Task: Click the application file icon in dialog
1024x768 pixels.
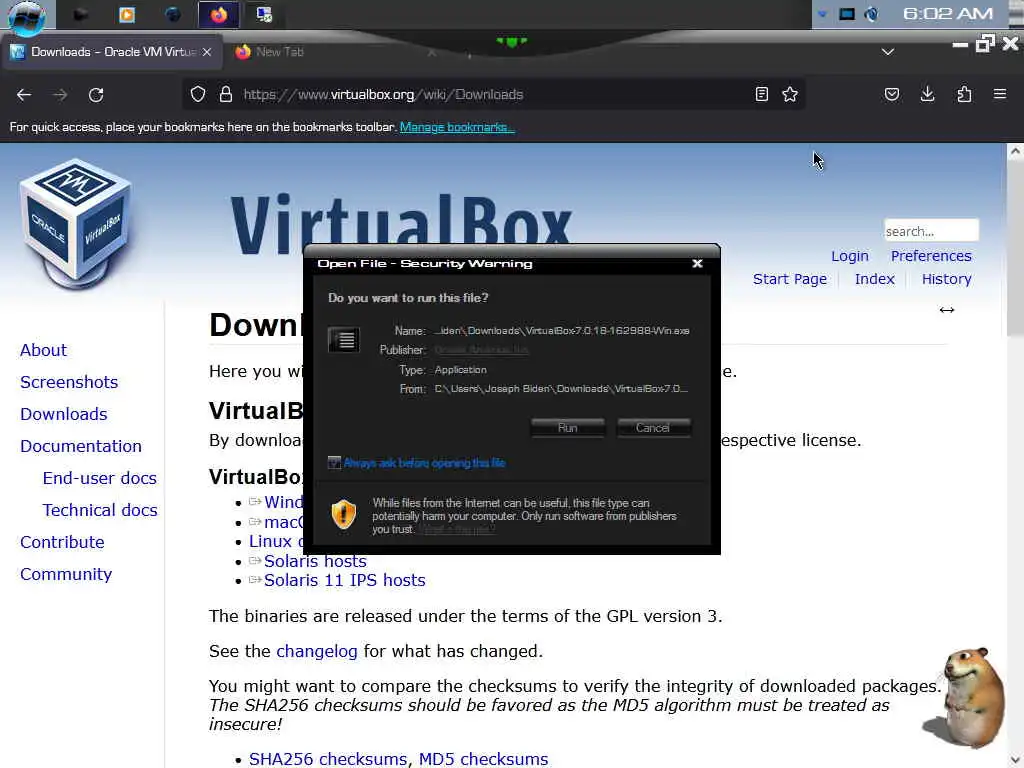Action: coord(344,340)
